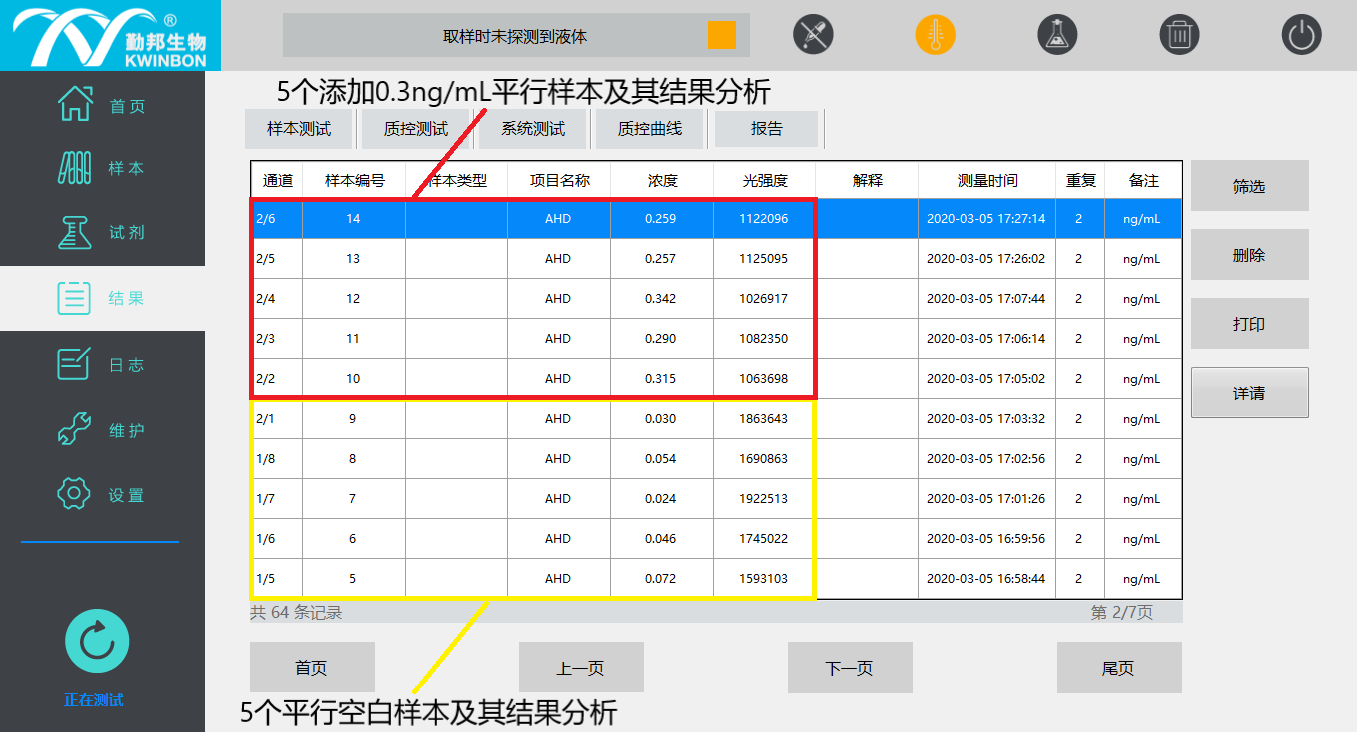Viewport: 1357px width, 732px height.
Task: Click the 打印 print button
Action: (1249, 325)
